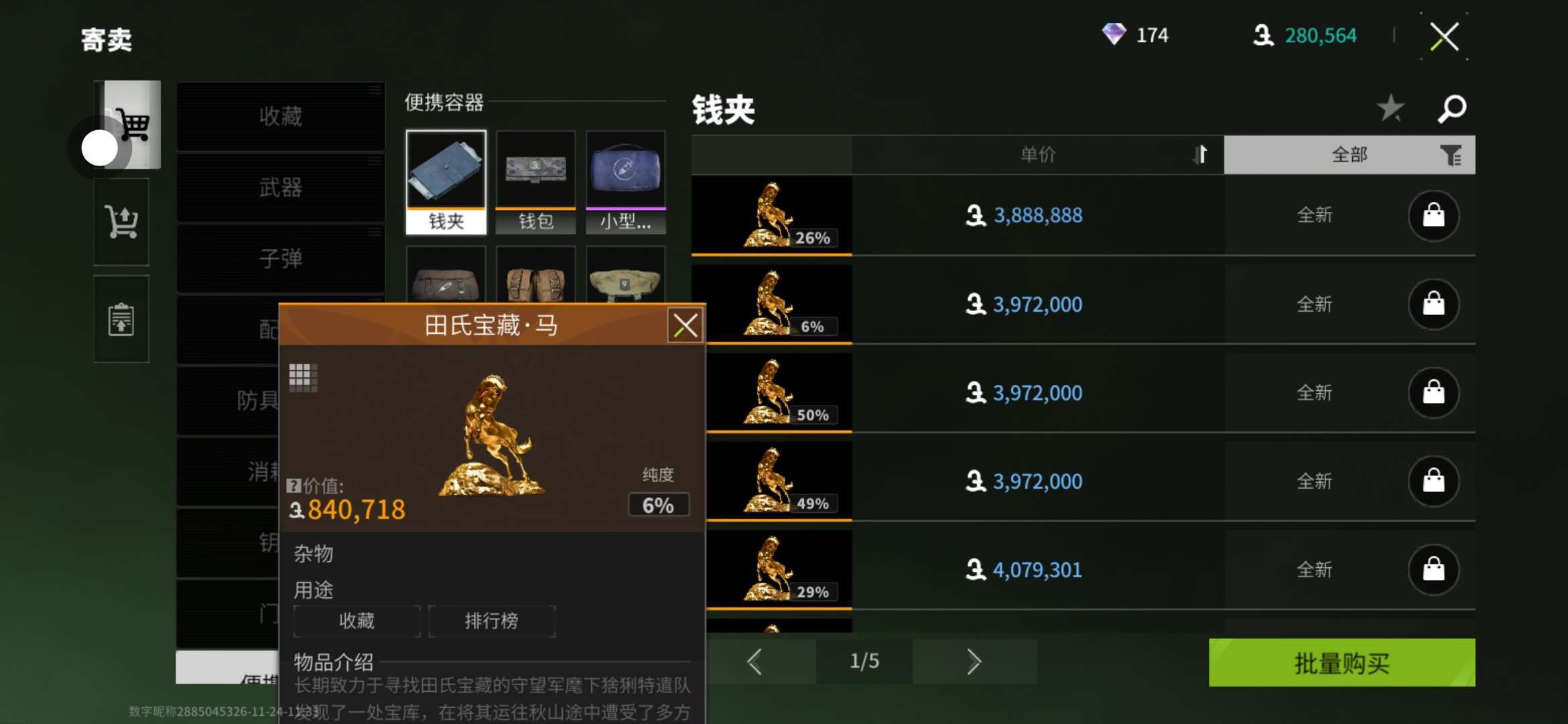The width and height of the screenshot is (1568, 724).
Task: Open the search magnifier icon
Action: 1452,109
